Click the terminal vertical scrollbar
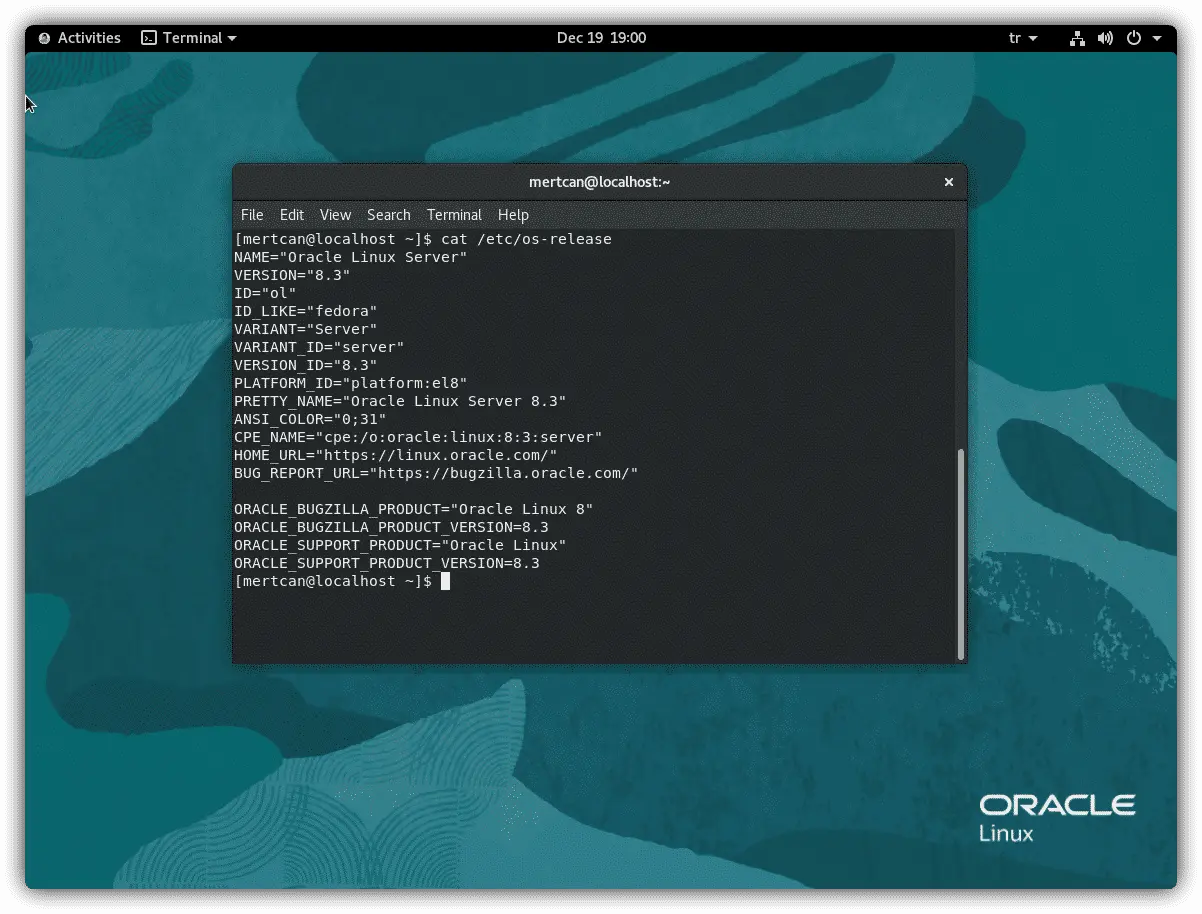The image size is (1202, 914). [961, 554]
